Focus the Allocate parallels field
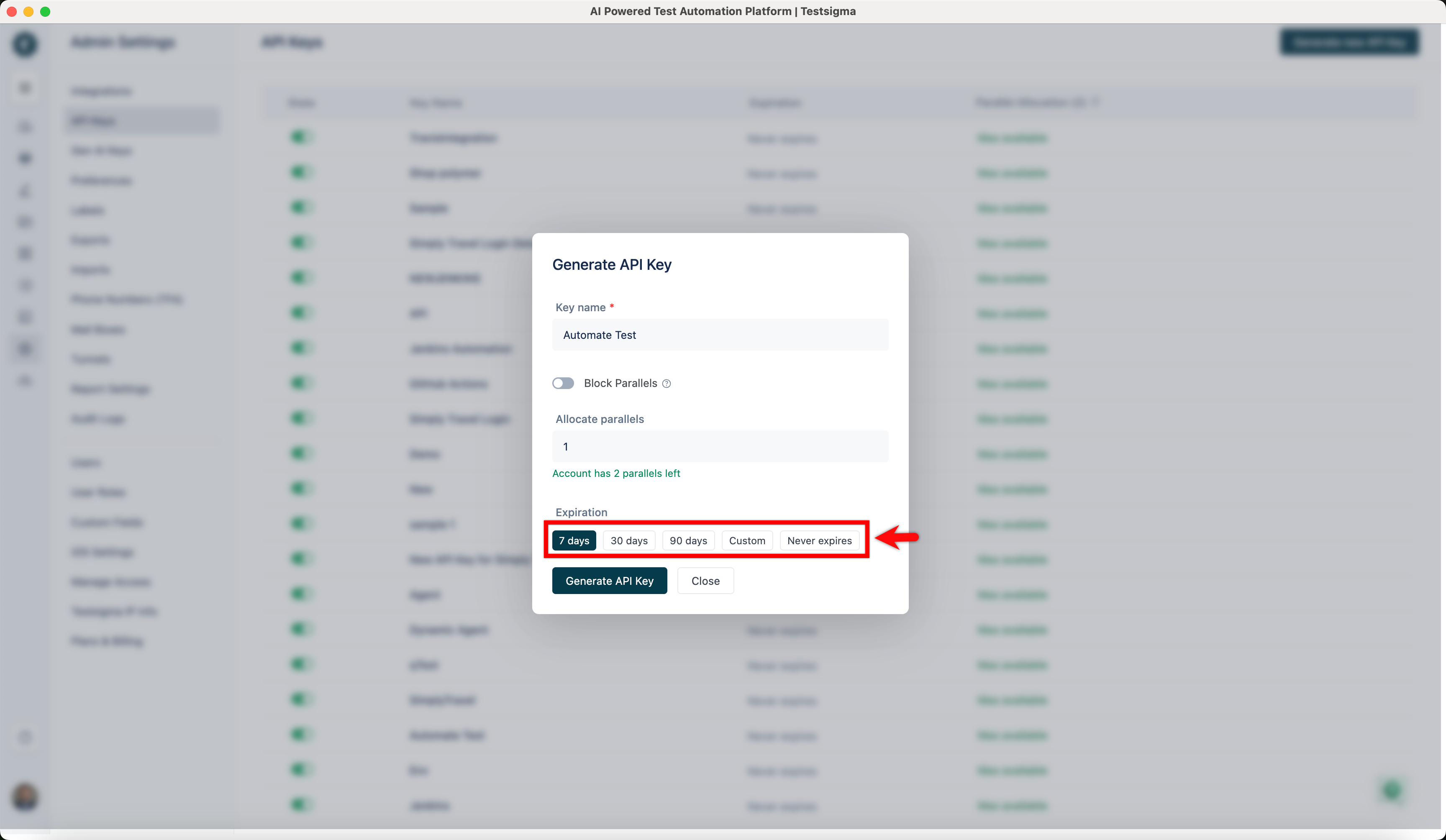The height and width of the screenshot is (840, 1446). [x=720, y=446]
